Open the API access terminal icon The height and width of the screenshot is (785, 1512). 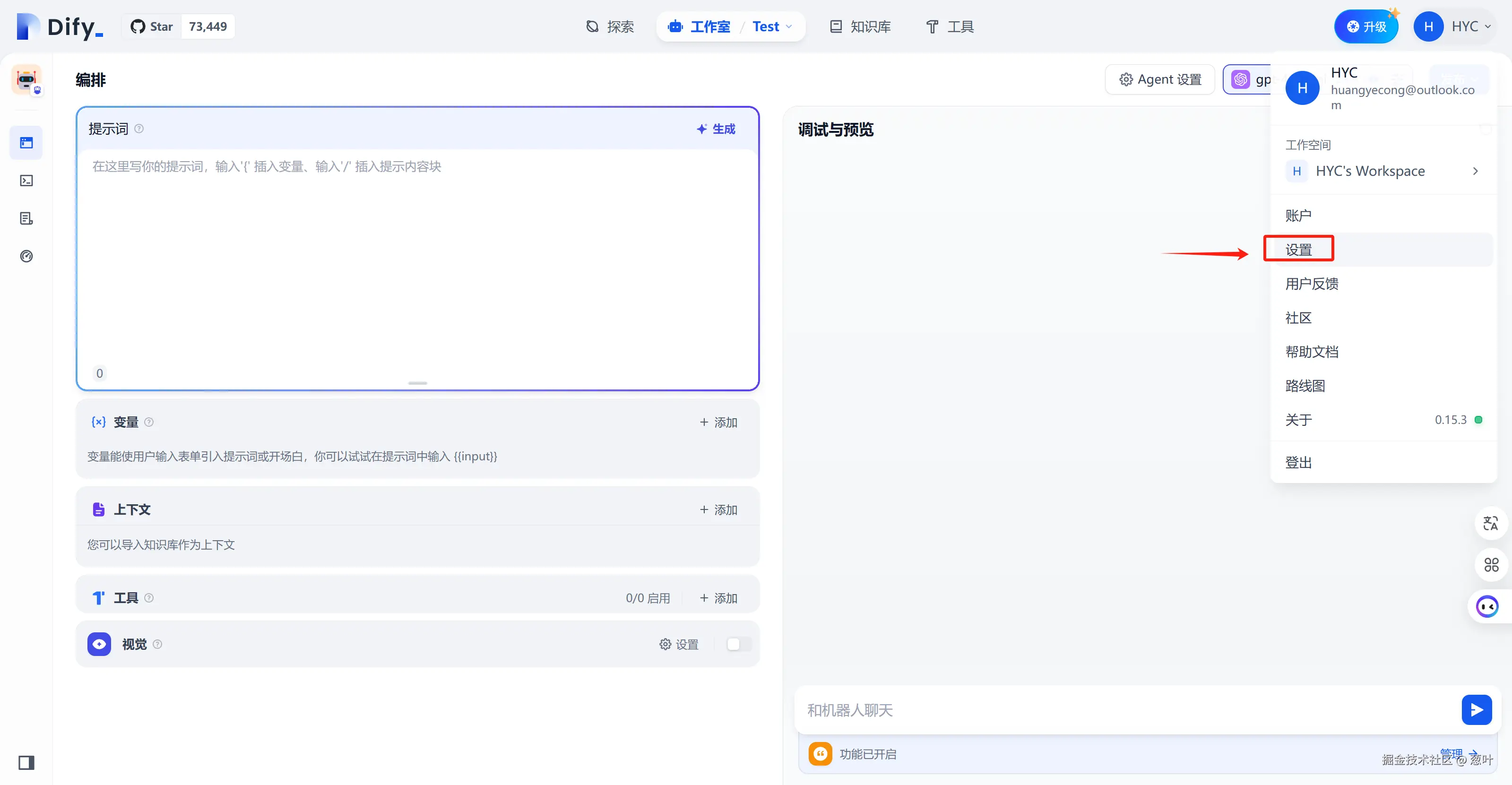tap(26, 181)
